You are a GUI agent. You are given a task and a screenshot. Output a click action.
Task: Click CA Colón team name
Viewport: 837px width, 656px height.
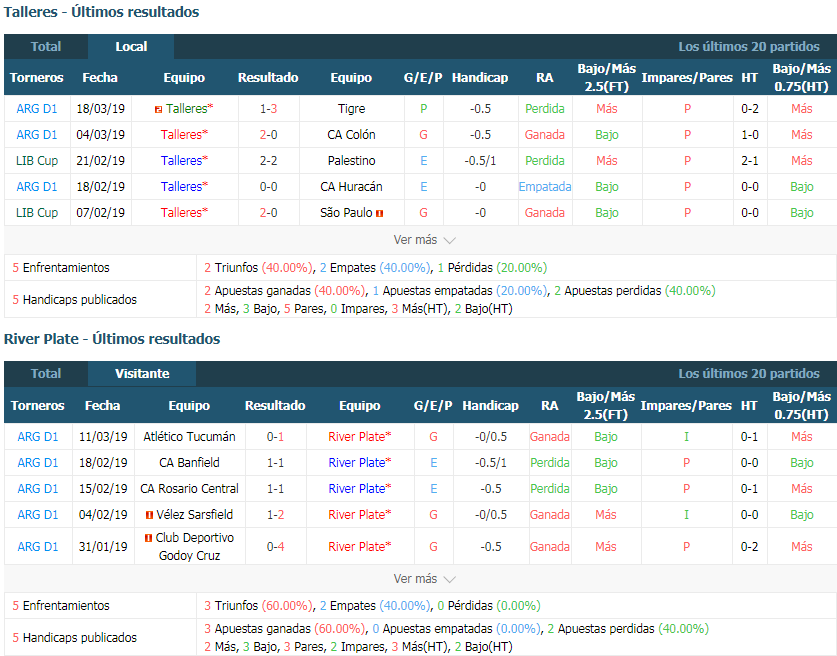(351, 135)
